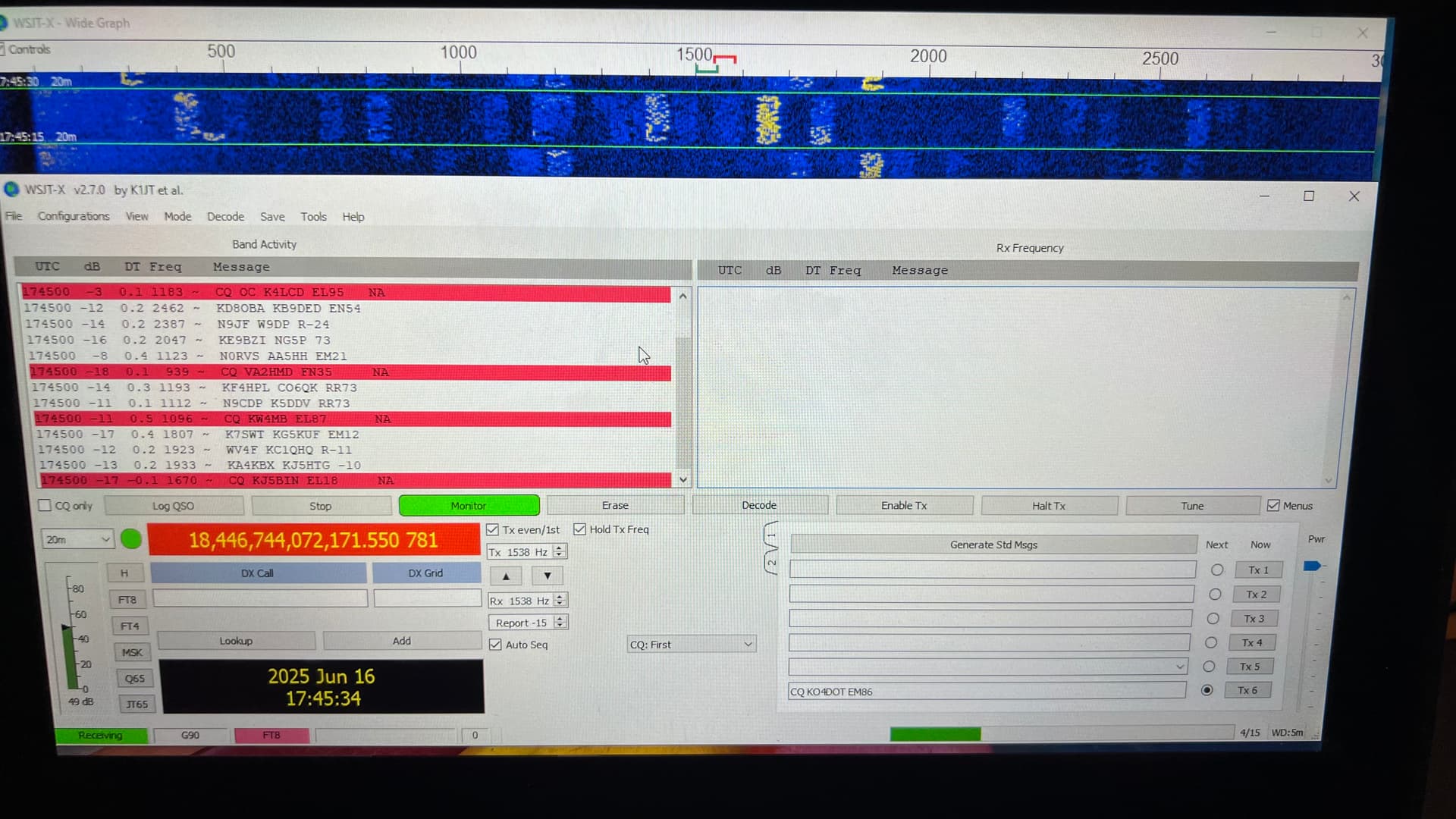1456x819 pixels.
Task: Open the Decode menu
Action: coord(225,217)
